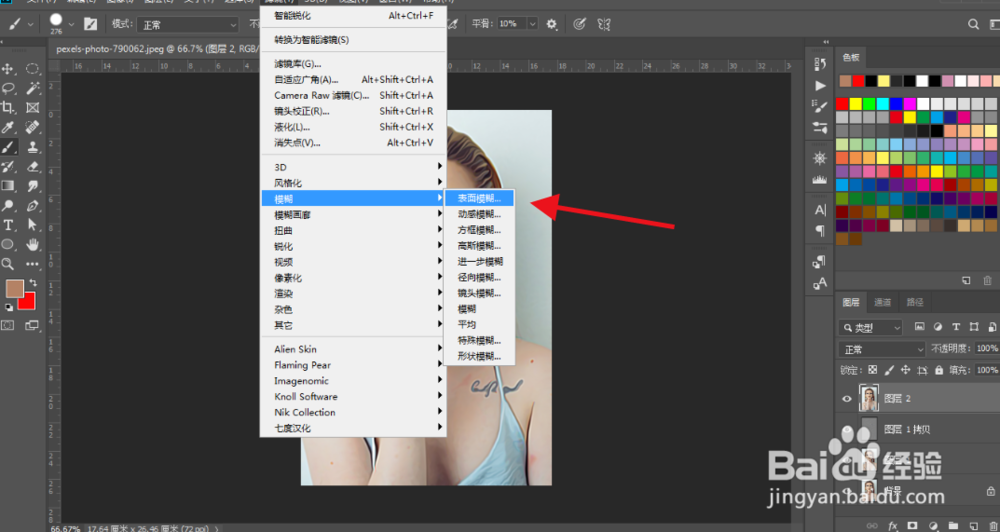1000x532 pixels.
Task: Toggle lock transparent pixels
Action: coord(872,370)
